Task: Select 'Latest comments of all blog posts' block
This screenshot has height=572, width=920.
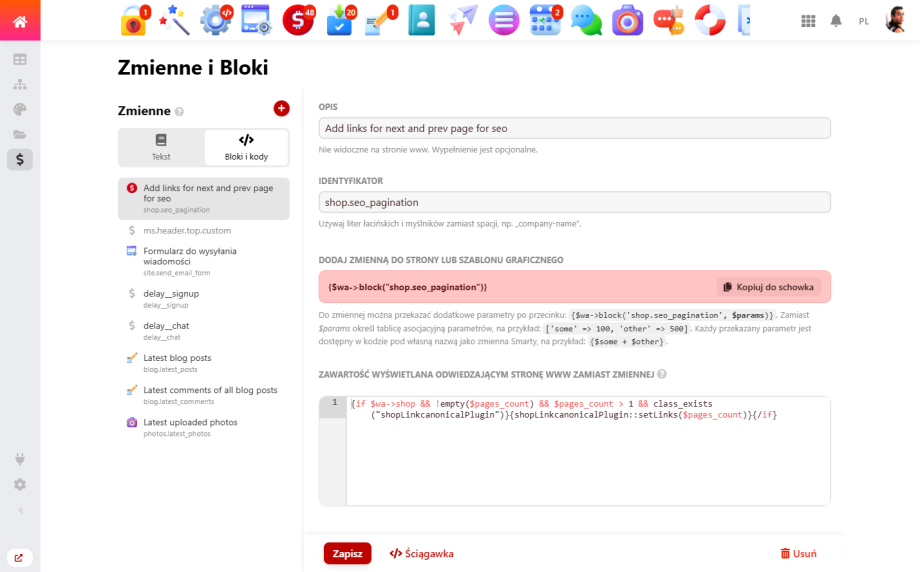Action: [204, 395]
